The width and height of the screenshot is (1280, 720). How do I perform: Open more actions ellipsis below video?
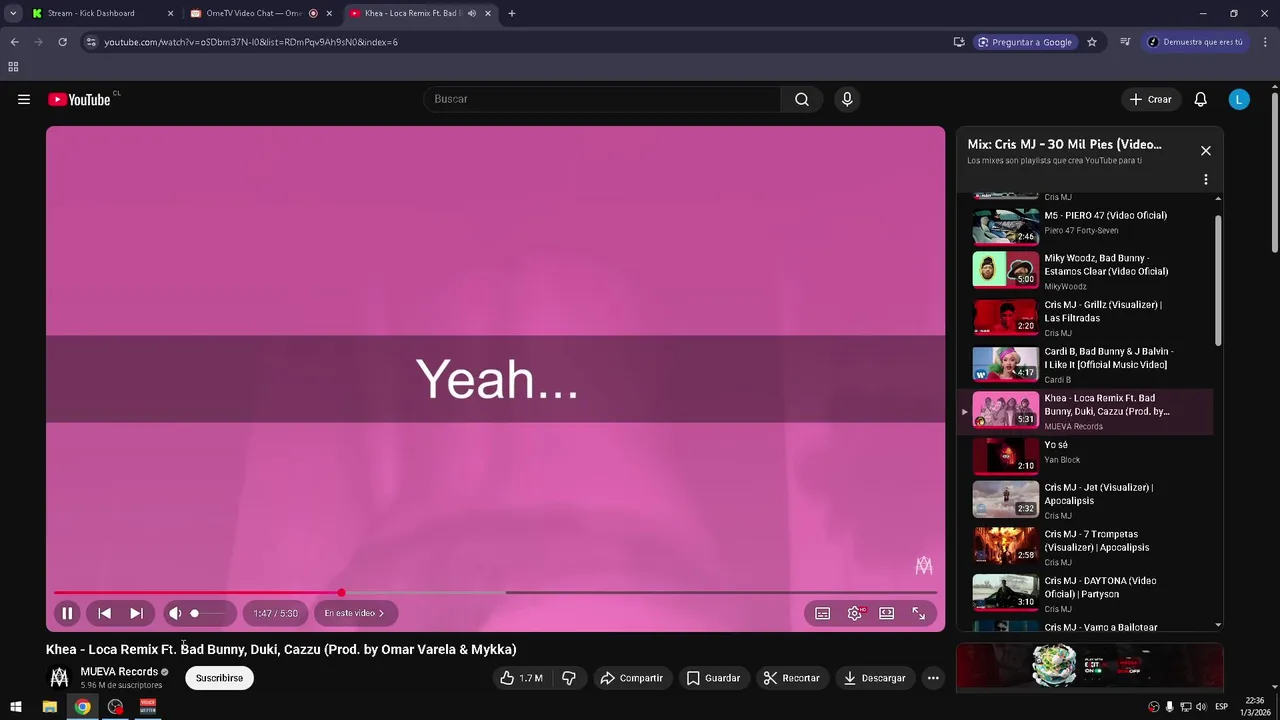pos(933,678)
